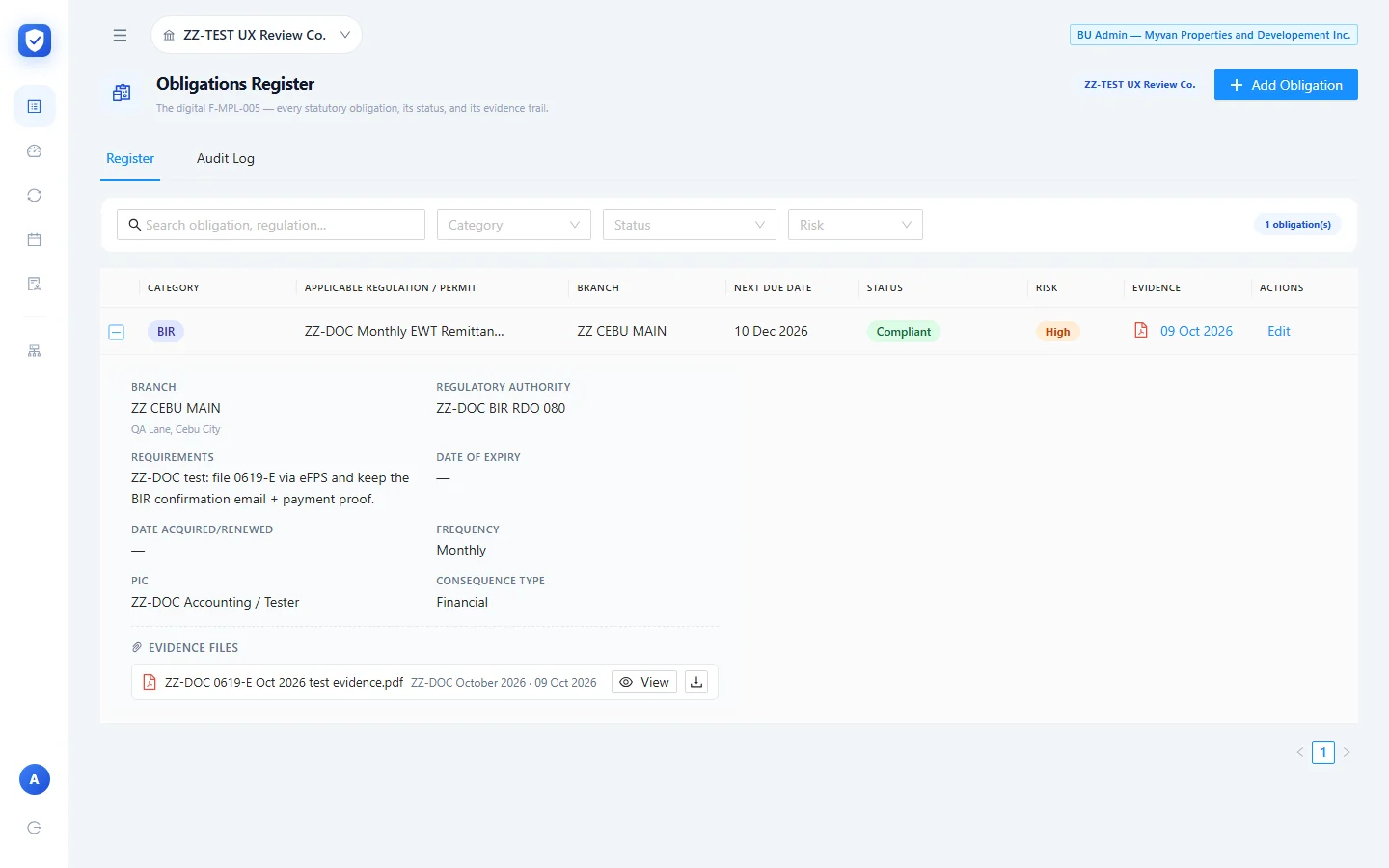View the 0619-E evidence file

(x=644, y=682)
